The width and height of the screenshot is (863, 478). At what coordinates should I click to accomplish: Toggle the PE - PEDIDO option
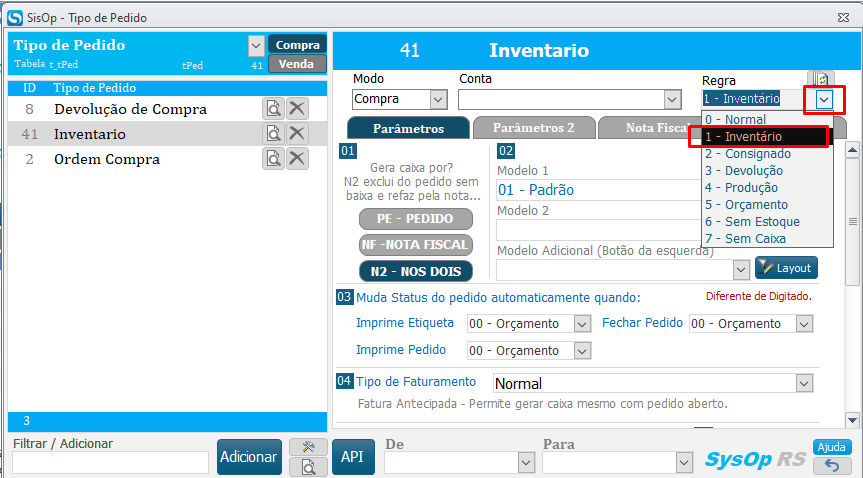[x=415, y=219]
